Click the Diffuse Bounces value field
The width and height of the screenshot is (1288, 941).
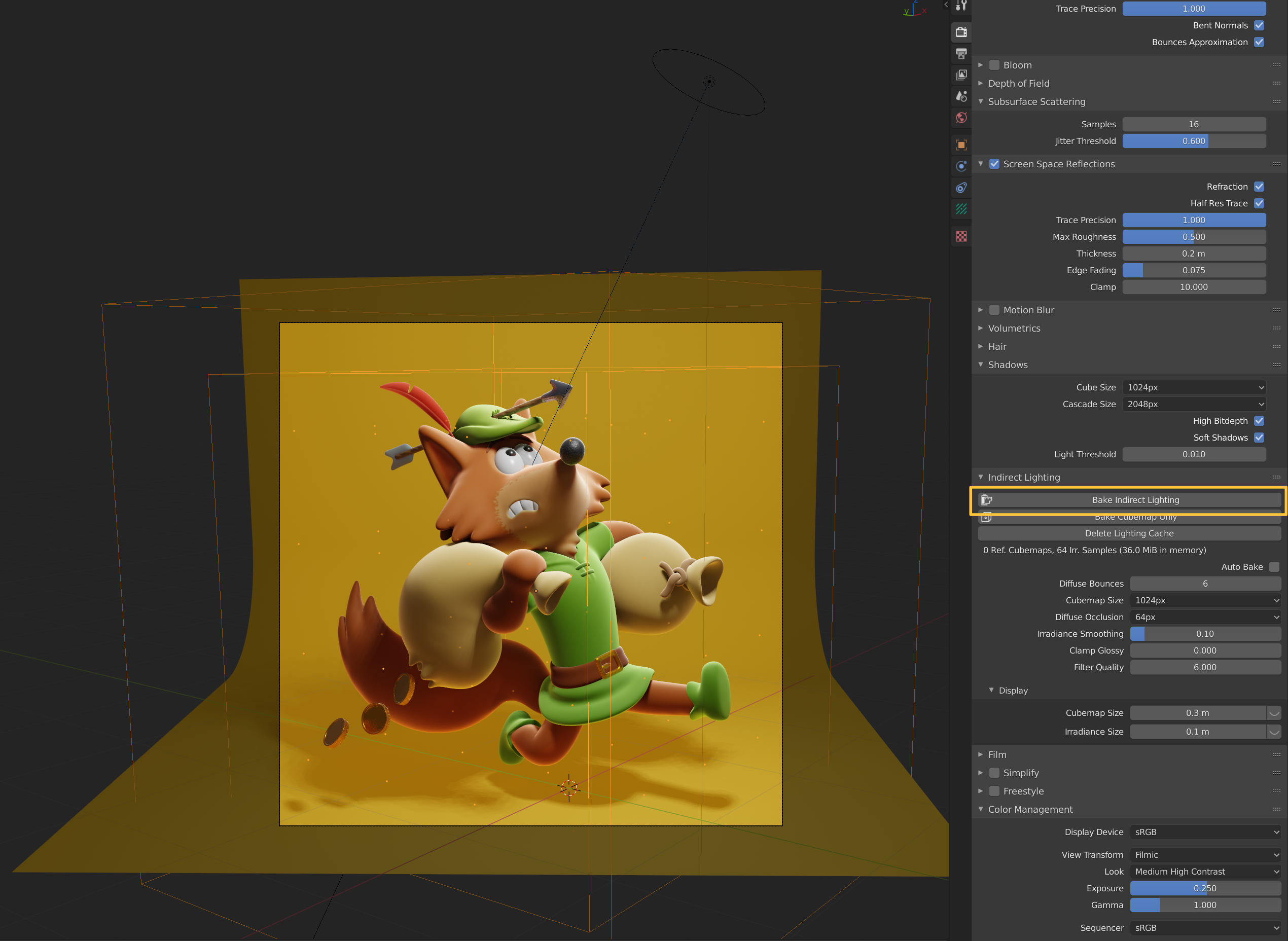pos(1205,583)
